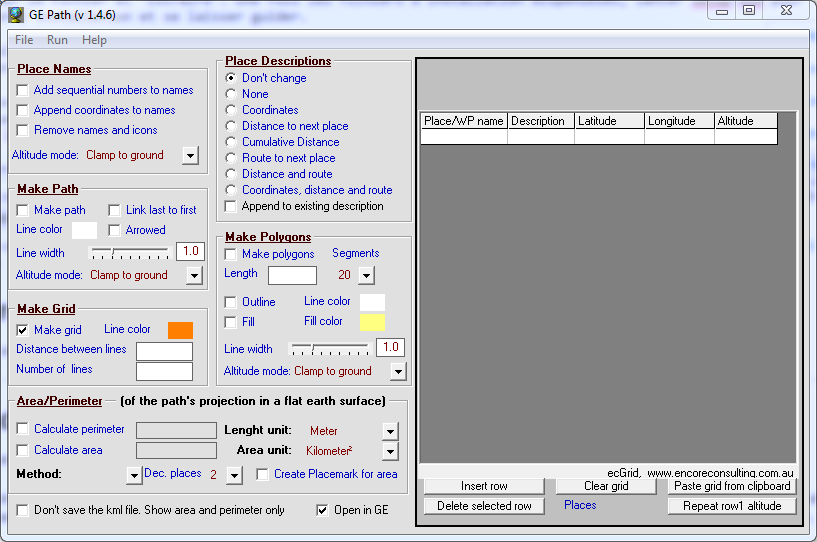This screenshot has height=542, width=817.
Task: Expand Place Names altitude mode dropdown
Action: pos(191,155)
